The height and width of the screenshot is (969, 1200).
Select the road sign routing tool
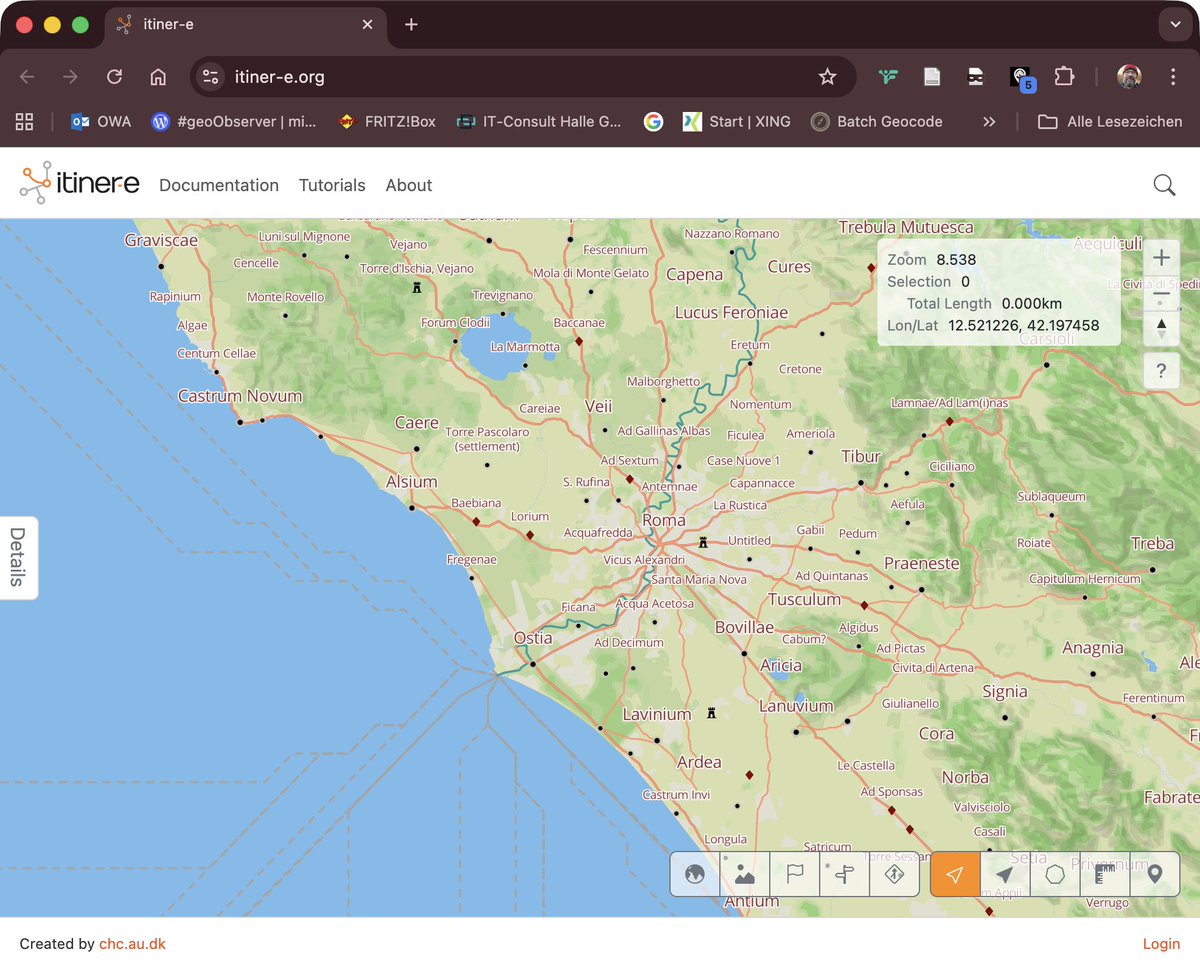tap(894, 874)
